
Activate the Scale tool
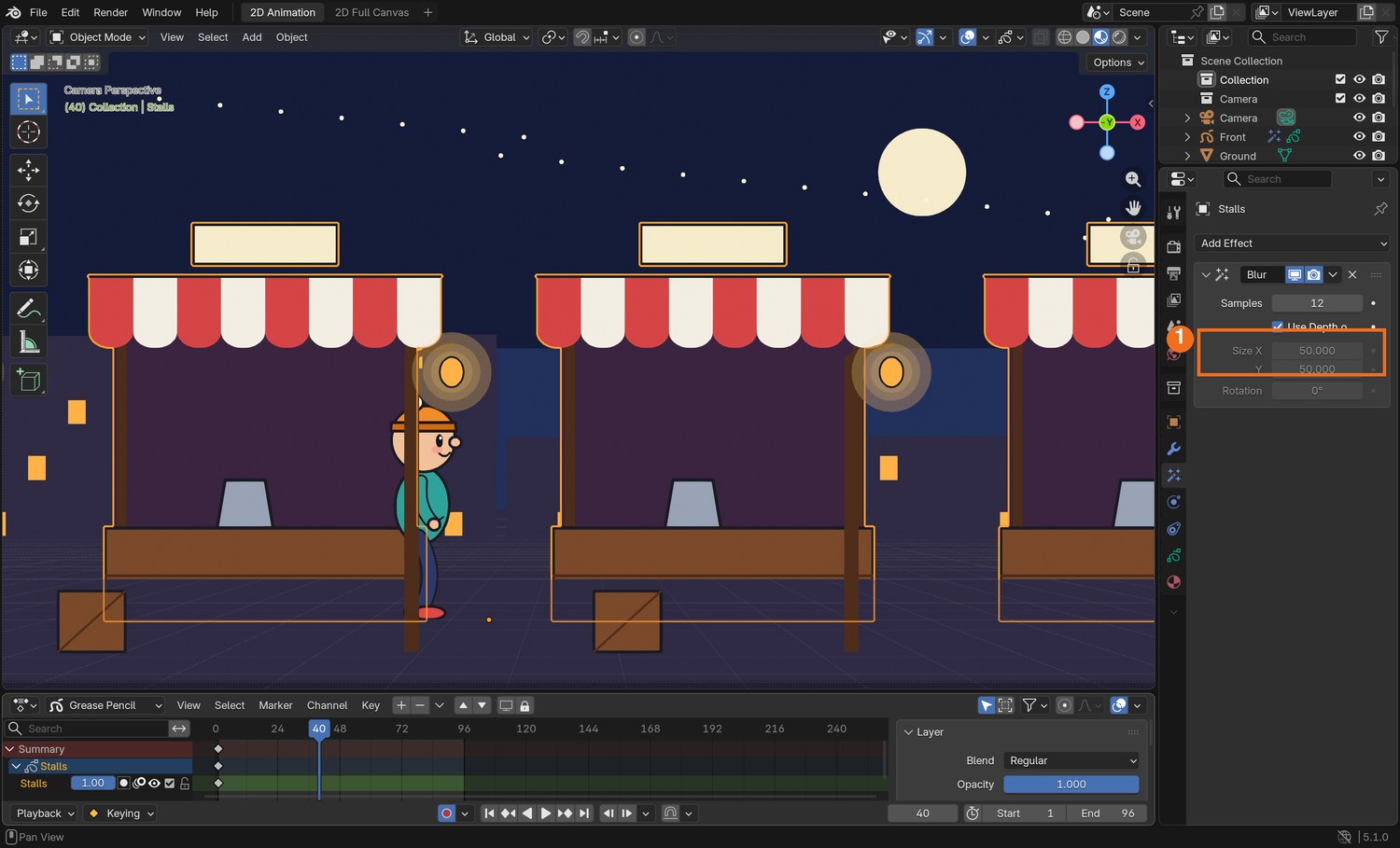tap(28, 237)
